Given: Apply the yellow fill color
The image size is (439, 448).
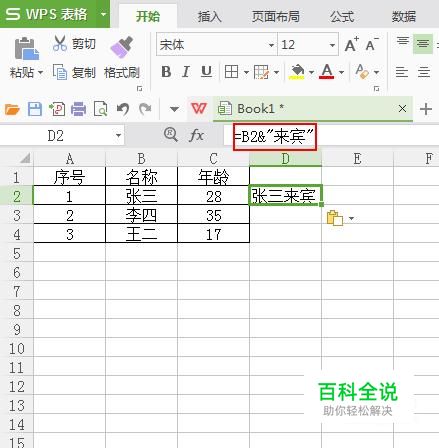Looking at the screenshot, I should [297, 72].
